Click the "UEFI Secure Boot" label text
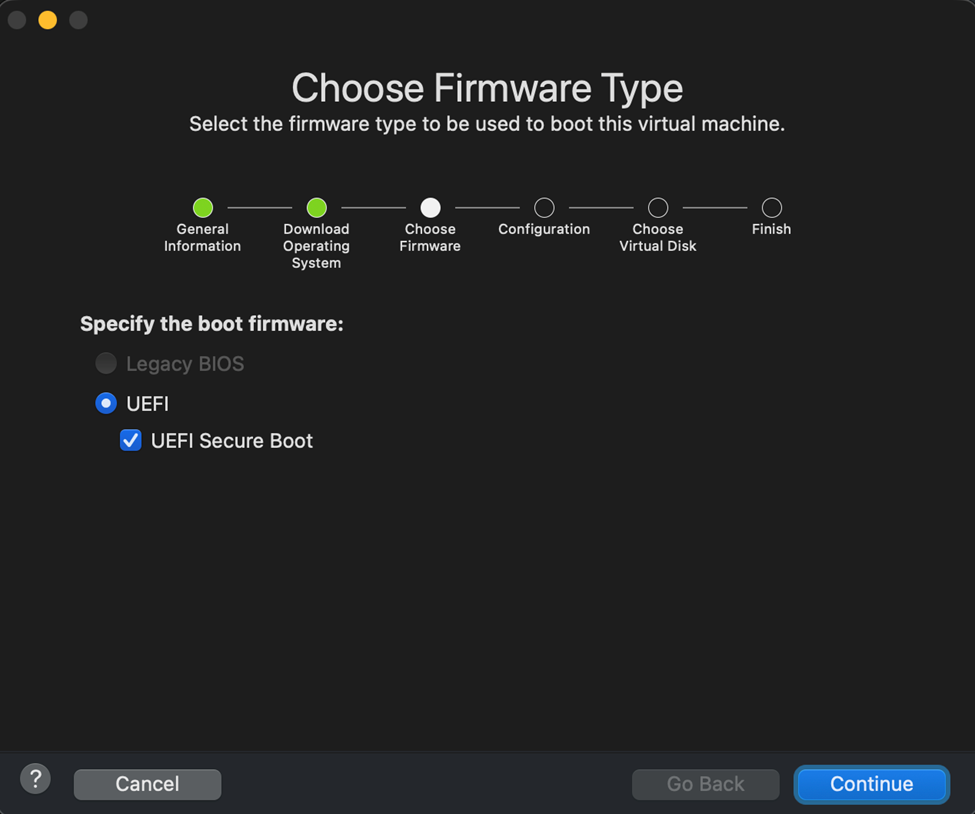The width and height of the screenshot is (975, 814). tap(232, 441)
